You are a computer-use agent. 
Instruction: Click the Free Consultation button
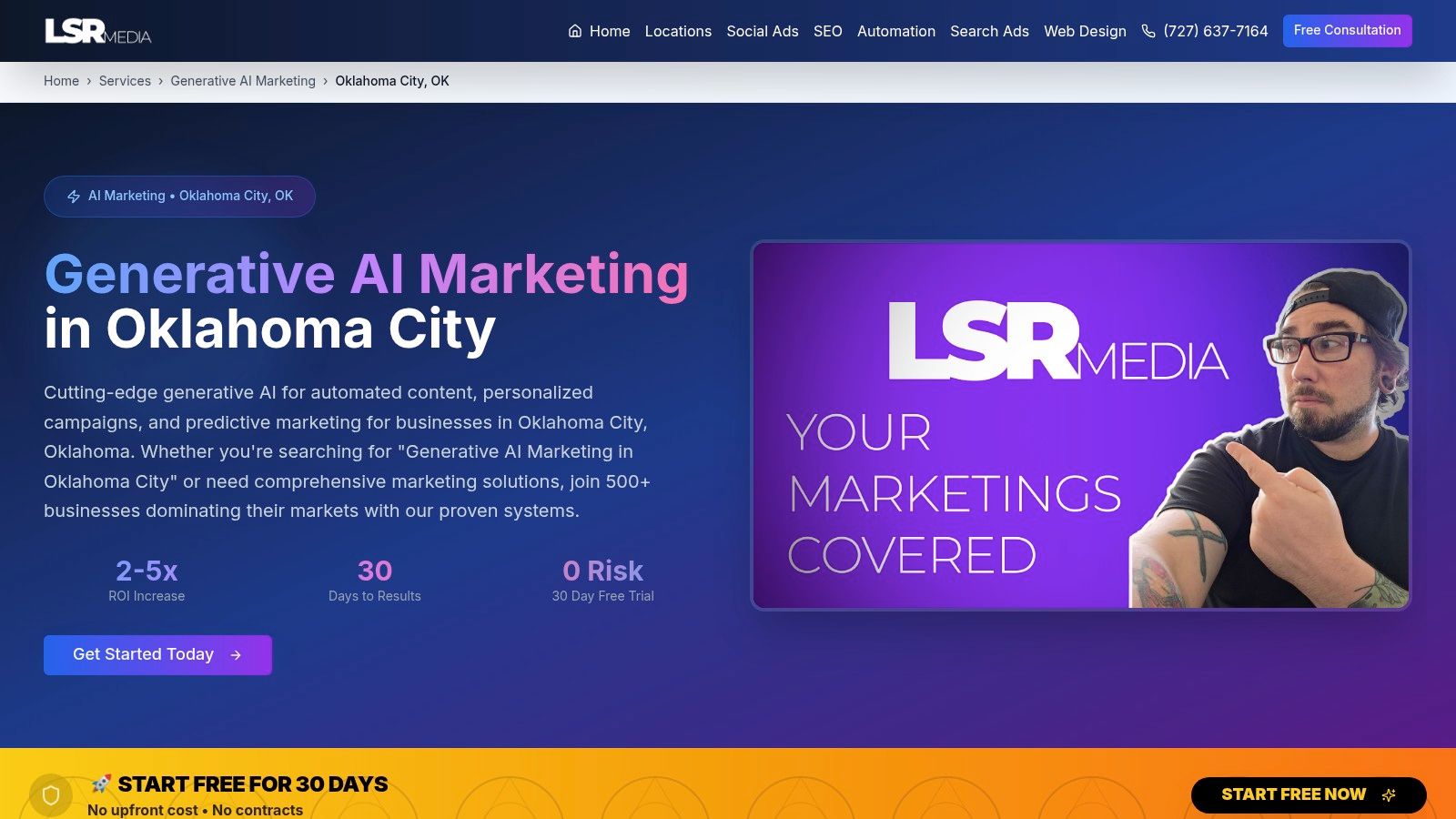[1348, 31]
